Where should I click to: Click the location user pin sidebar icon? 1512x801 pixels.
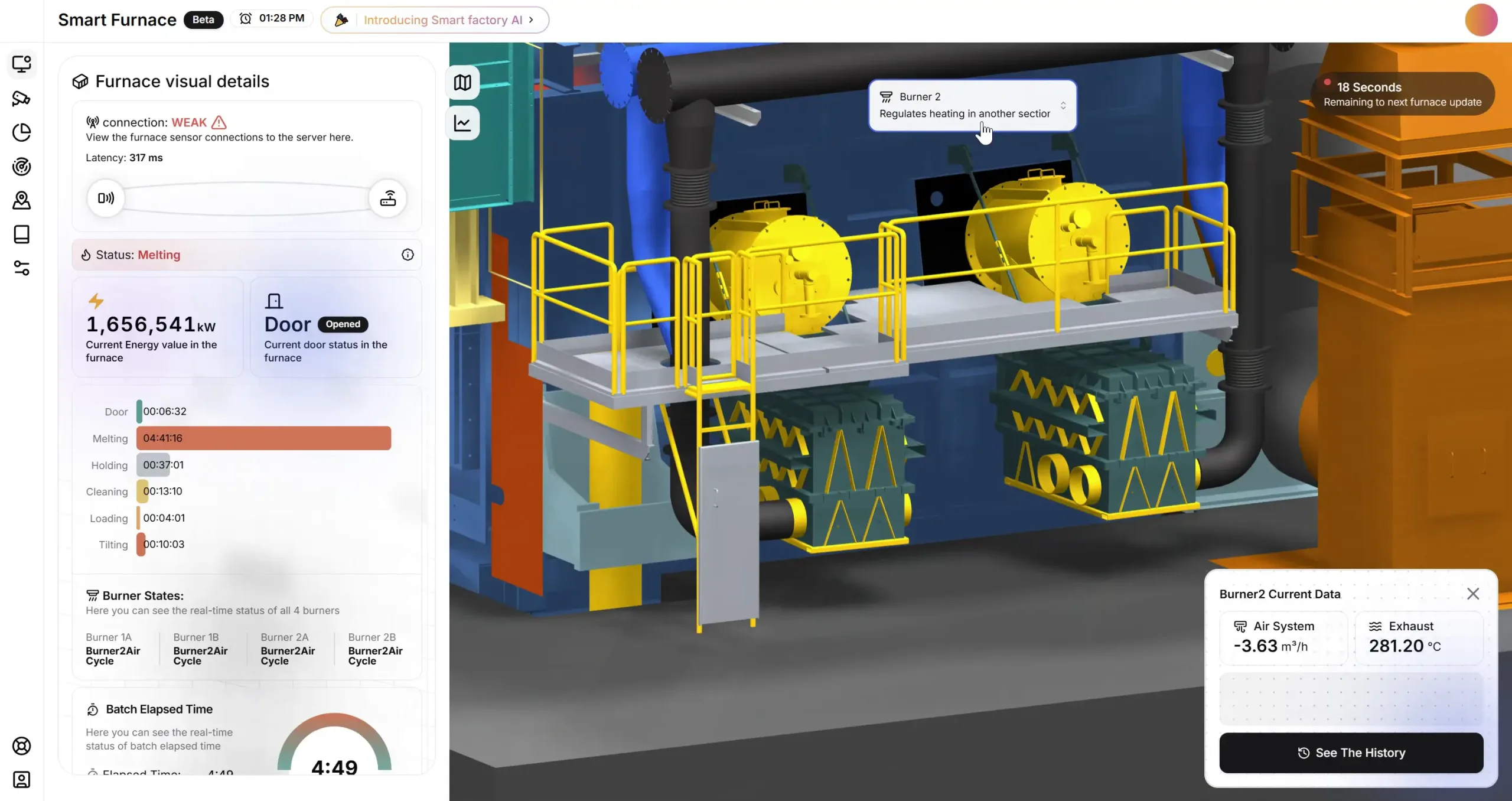coord(22,201)
